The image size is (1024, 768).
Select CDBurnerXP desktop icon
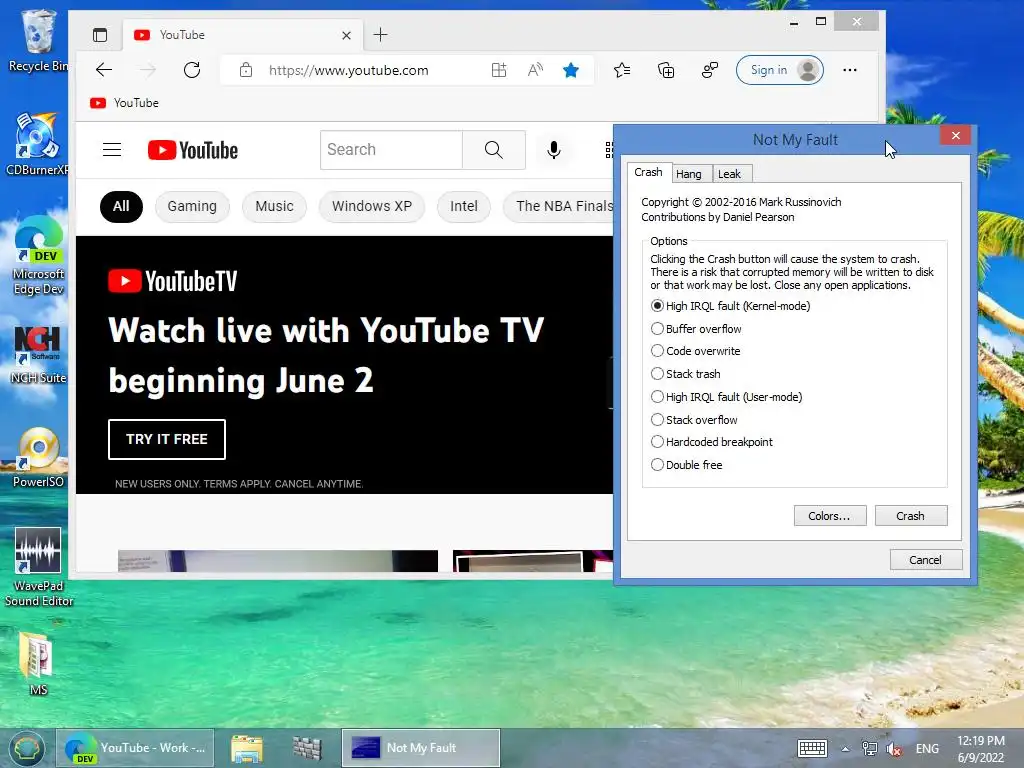point(38,144)
